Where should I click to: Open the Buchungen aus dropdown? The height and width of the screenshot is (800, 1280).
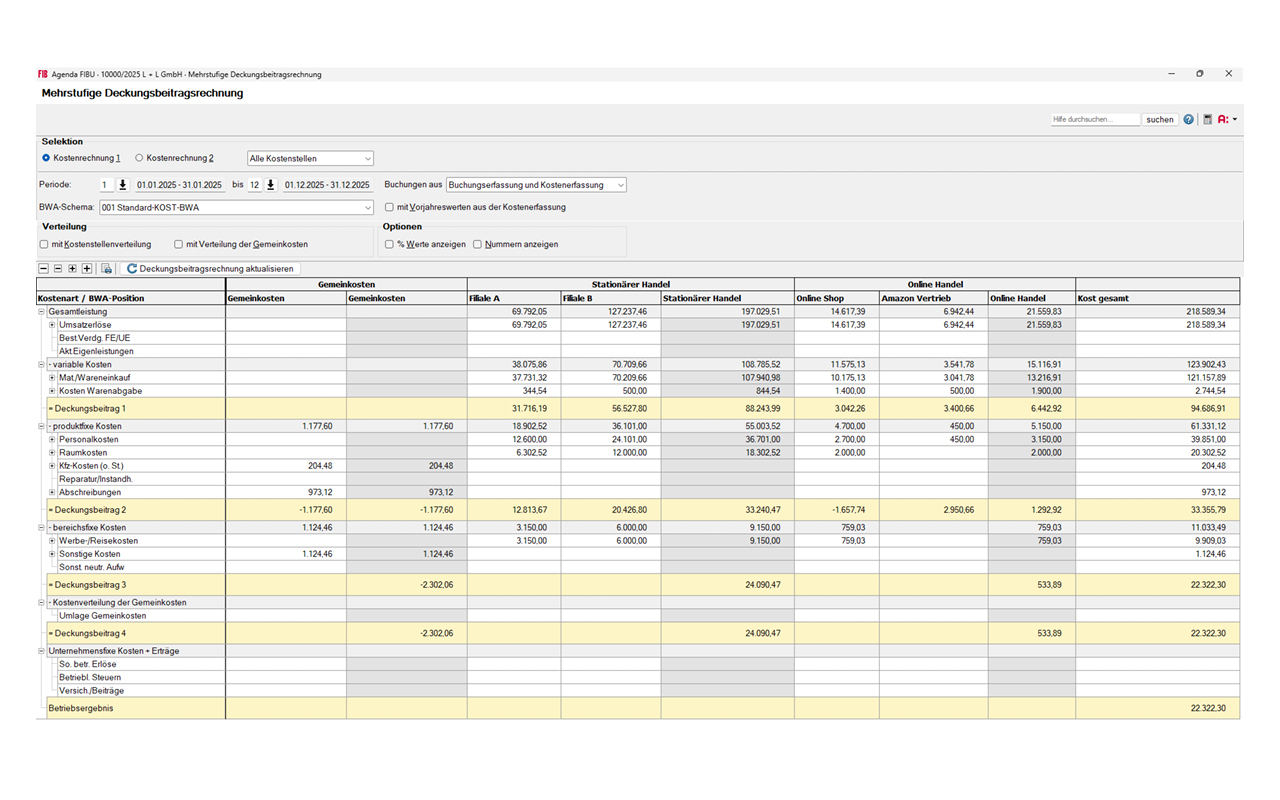point(536,185)
